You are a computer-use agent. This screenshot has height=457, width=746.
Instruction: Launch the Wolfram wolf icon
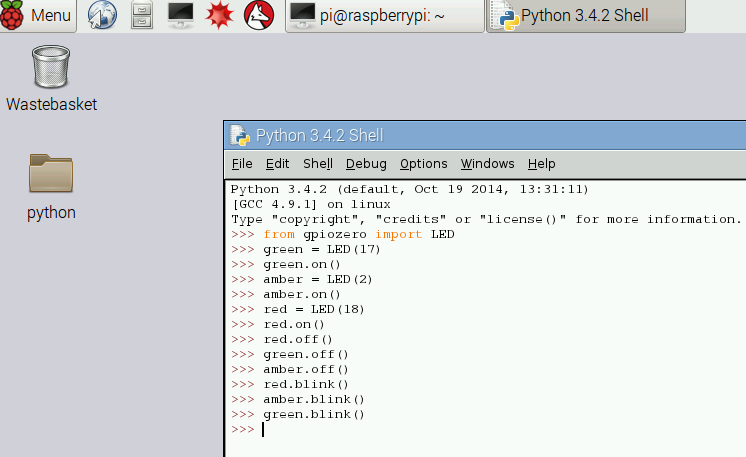(x=258, y=16)
